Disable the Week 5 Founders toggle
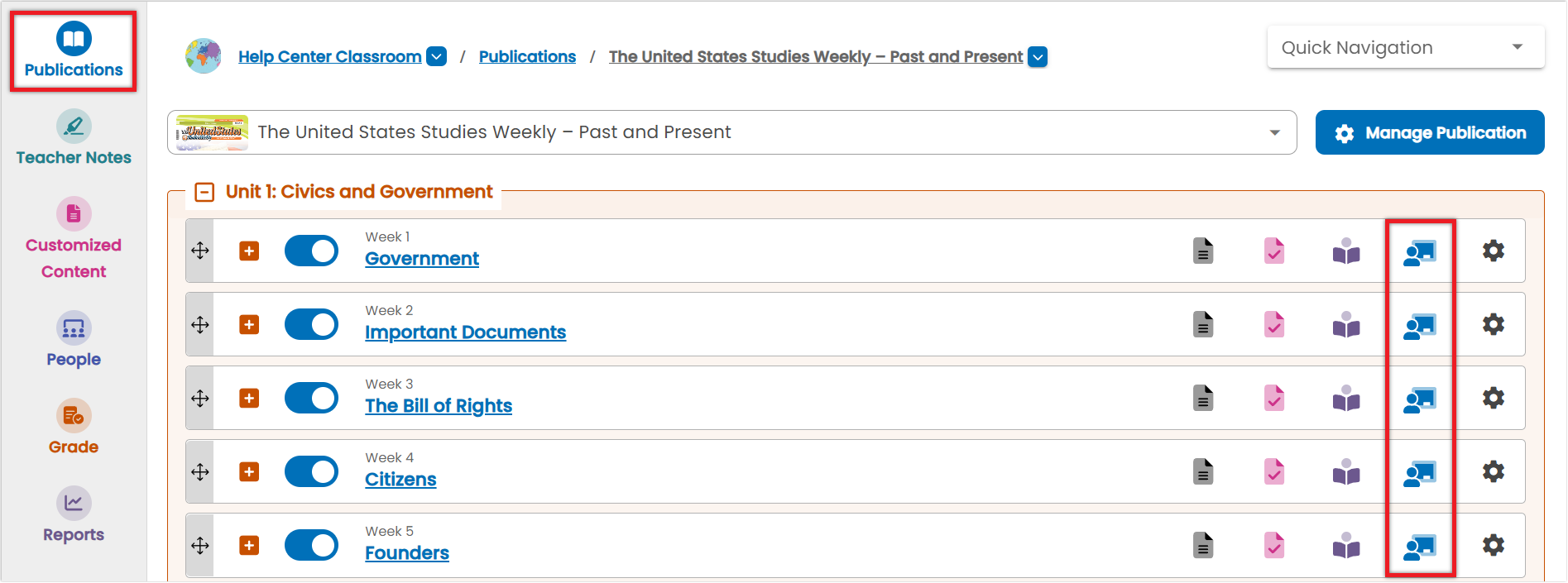This screenshot has width=1568, height=583. point(311,545)
